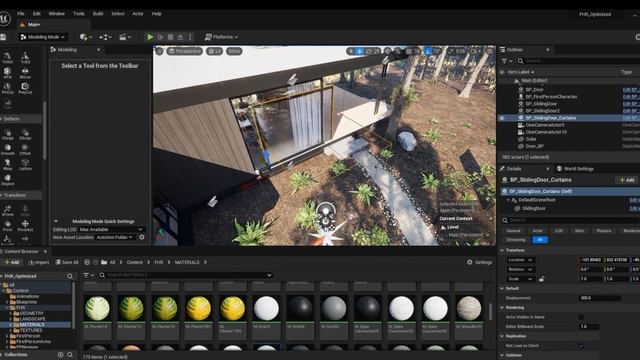Select the General details filter
Screen dimensions: 640x360
[x=513, y=231]
